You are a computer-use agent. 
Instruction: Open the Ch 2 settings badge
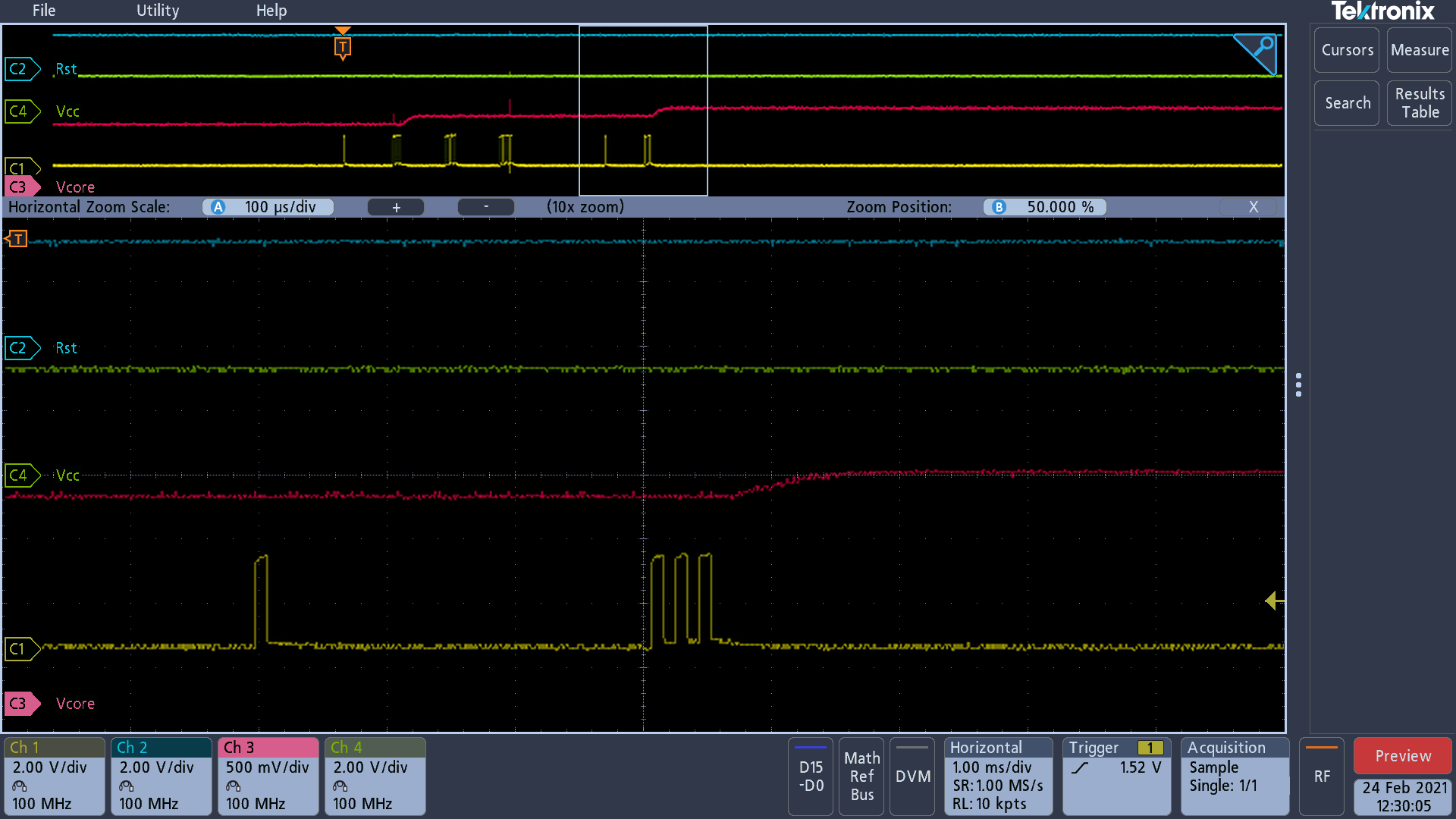tap(162, 777)
